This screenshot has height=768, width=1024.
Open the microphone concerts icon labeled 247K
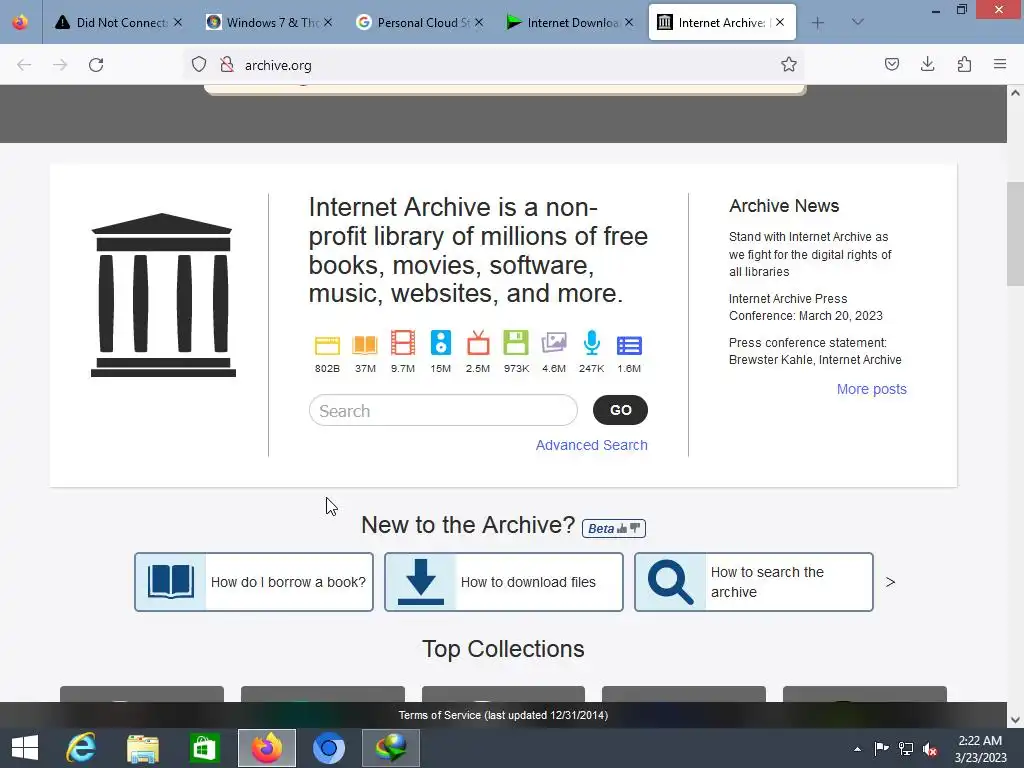click(x=592, y=343)
